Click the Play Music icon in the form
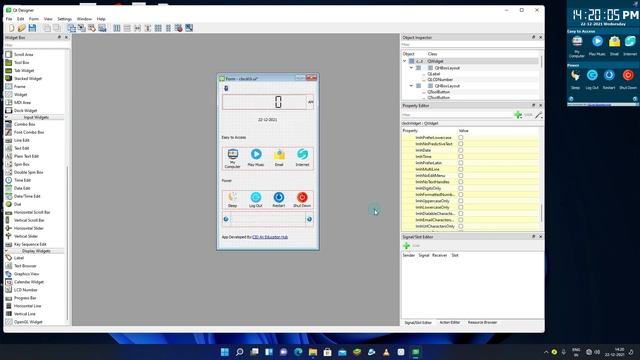The width and height of the screenshot is (640, 360). click(x=256, y=154)
